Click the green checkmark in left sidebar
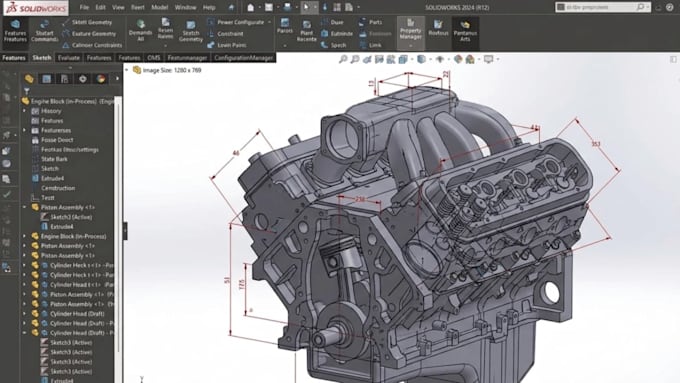680x383 pixels. pos(7,194)
